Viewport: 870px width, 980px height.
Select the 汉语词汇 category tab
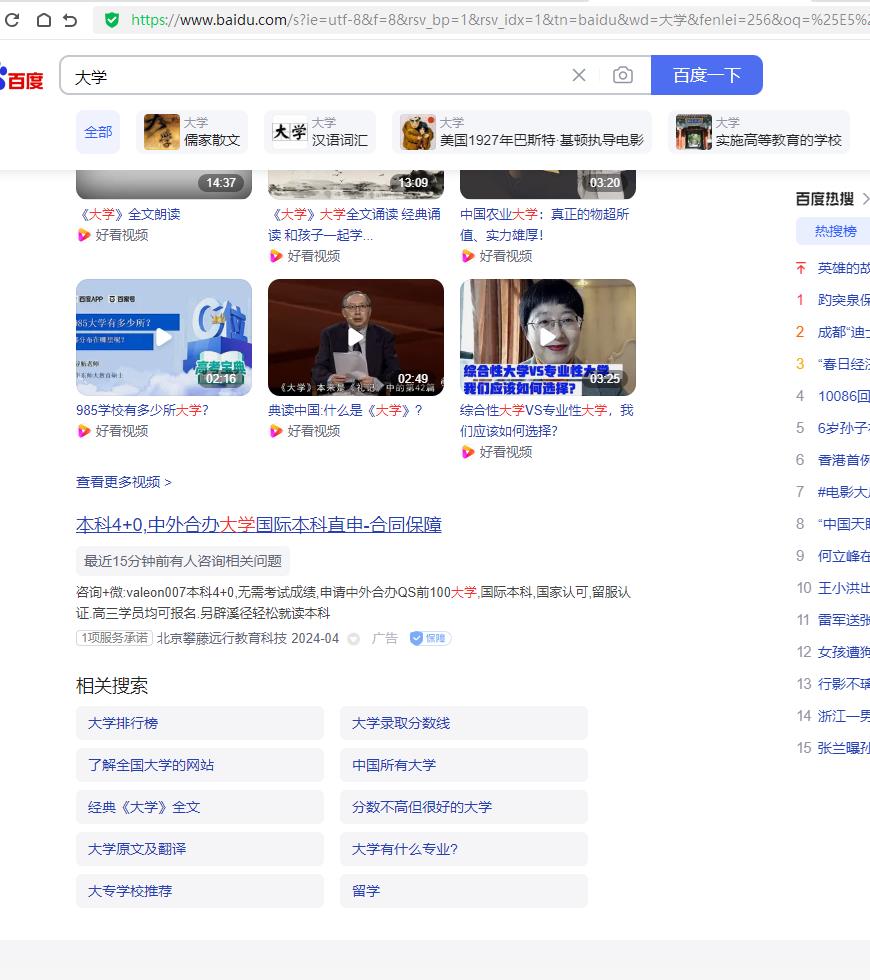point(320,132)
